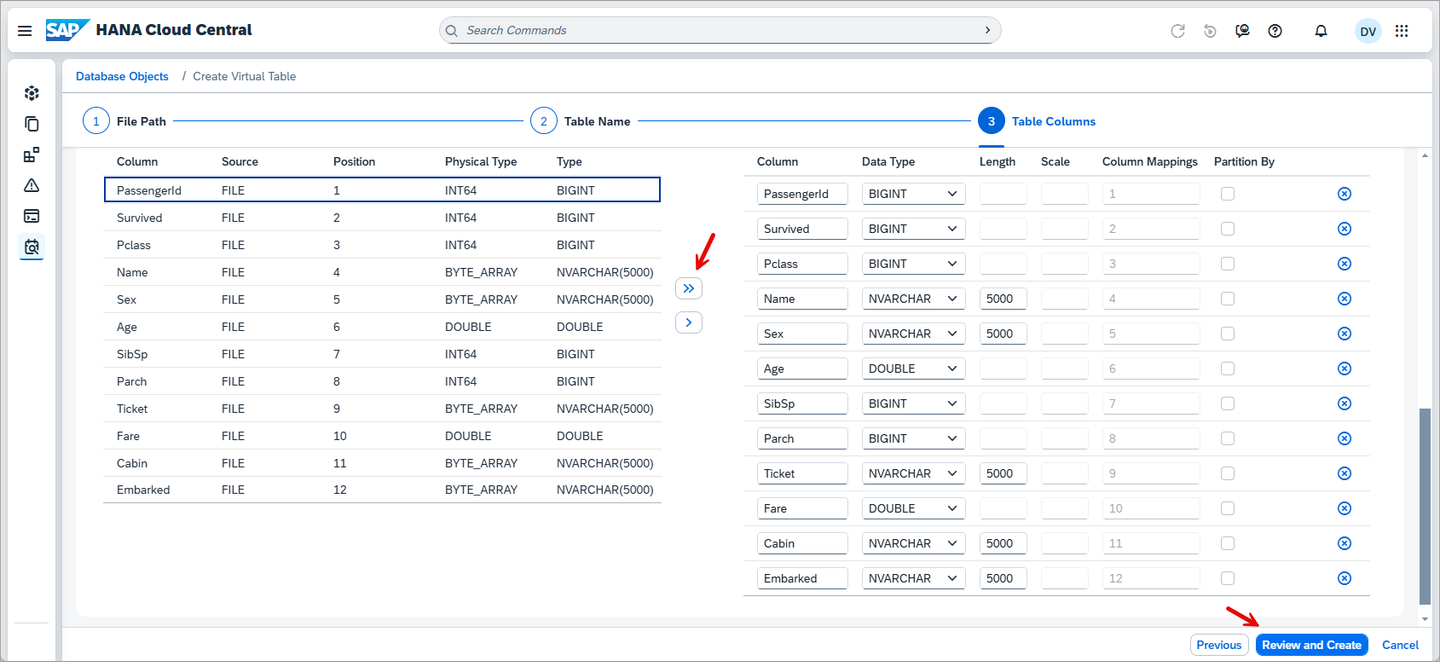
Task: Click the refresh icon in header
Action: pyautogui.click(x=1178, y=31)
